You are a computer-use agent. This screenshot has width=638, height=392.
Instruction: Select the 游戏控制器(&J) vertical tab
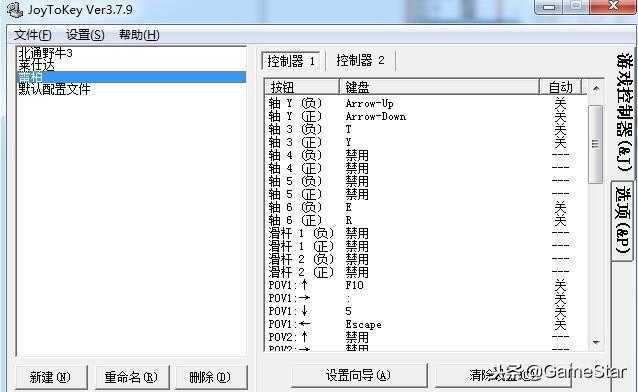(624, 112)
